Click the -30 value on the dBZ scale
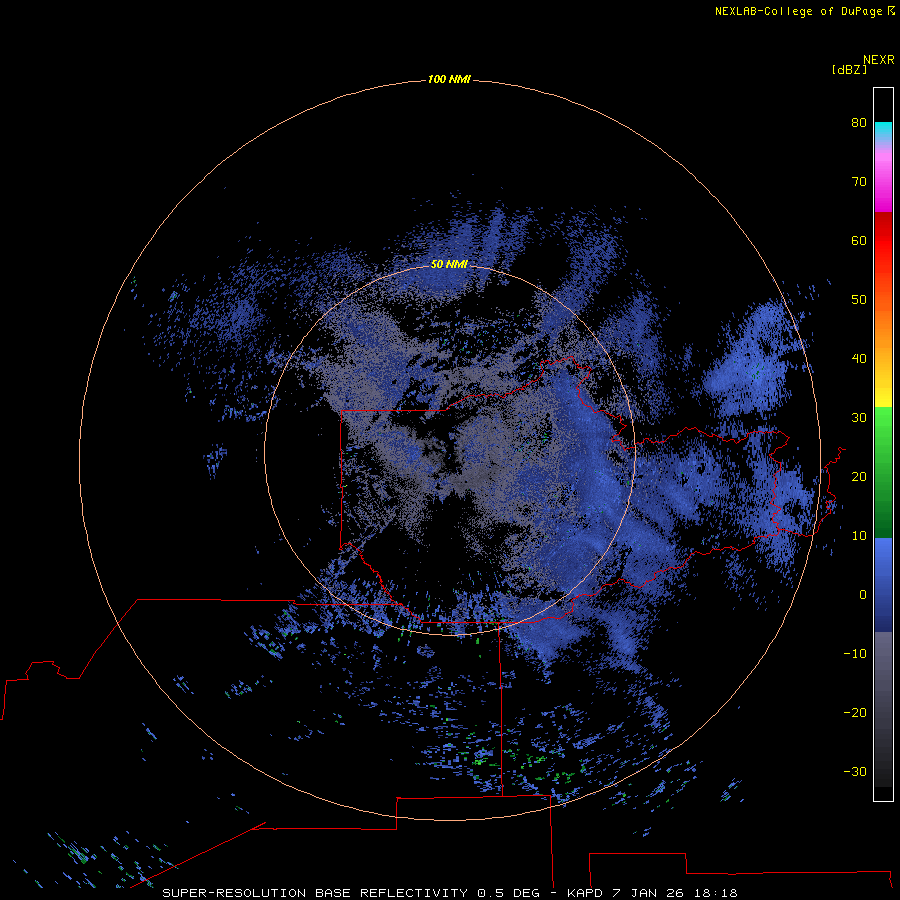This screenshot has height=900, width=900. [855, 771]
